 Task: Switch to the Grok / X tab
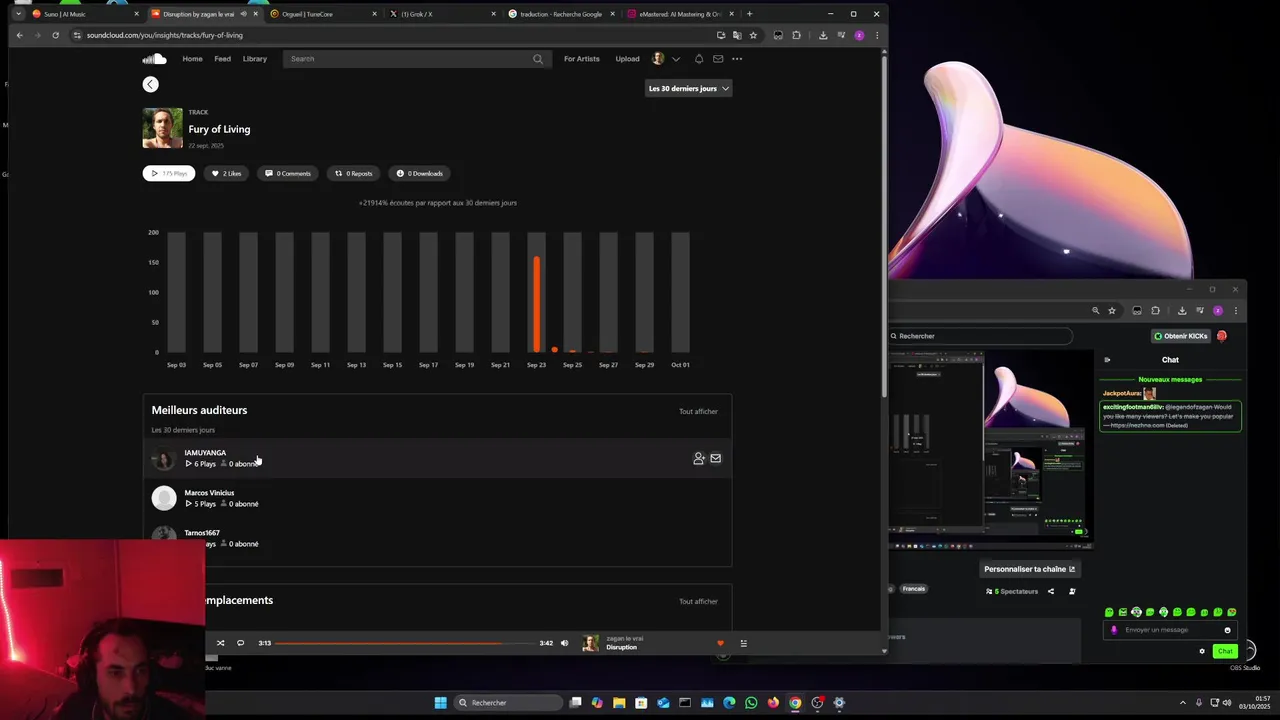[x=440, y=14]
